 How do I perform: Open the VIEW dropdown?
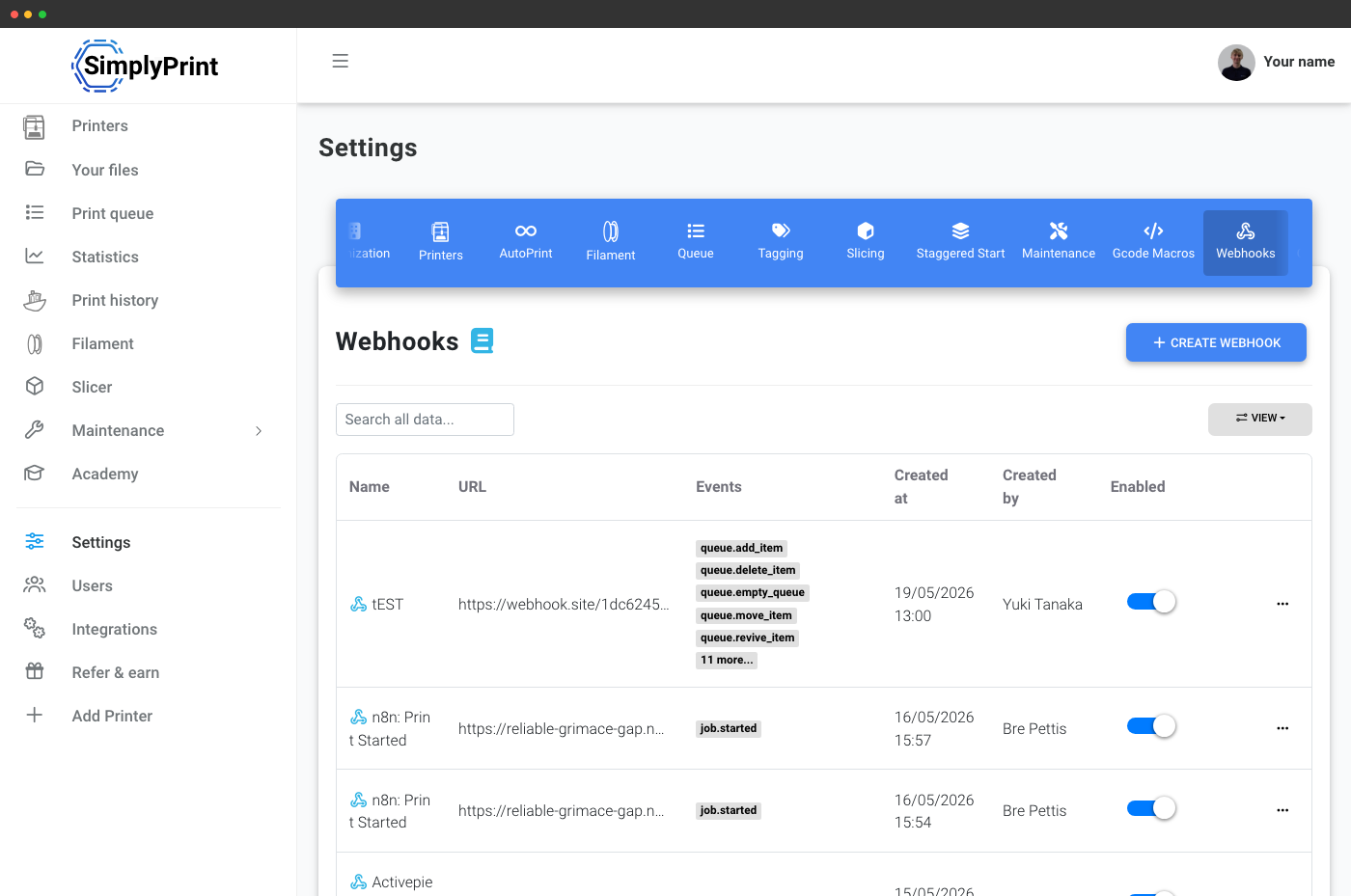(x=1260, y=419)
